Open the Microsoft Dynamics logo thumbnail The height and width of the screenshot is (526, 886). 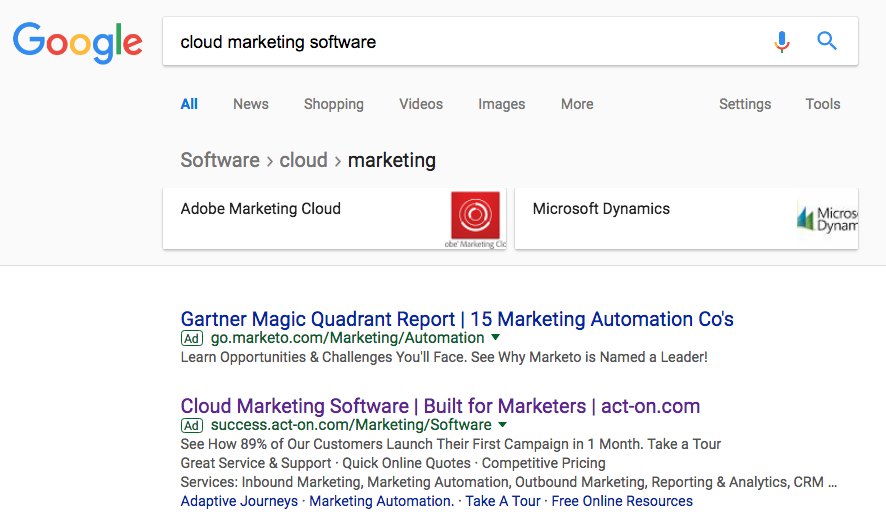pos(827,218)
